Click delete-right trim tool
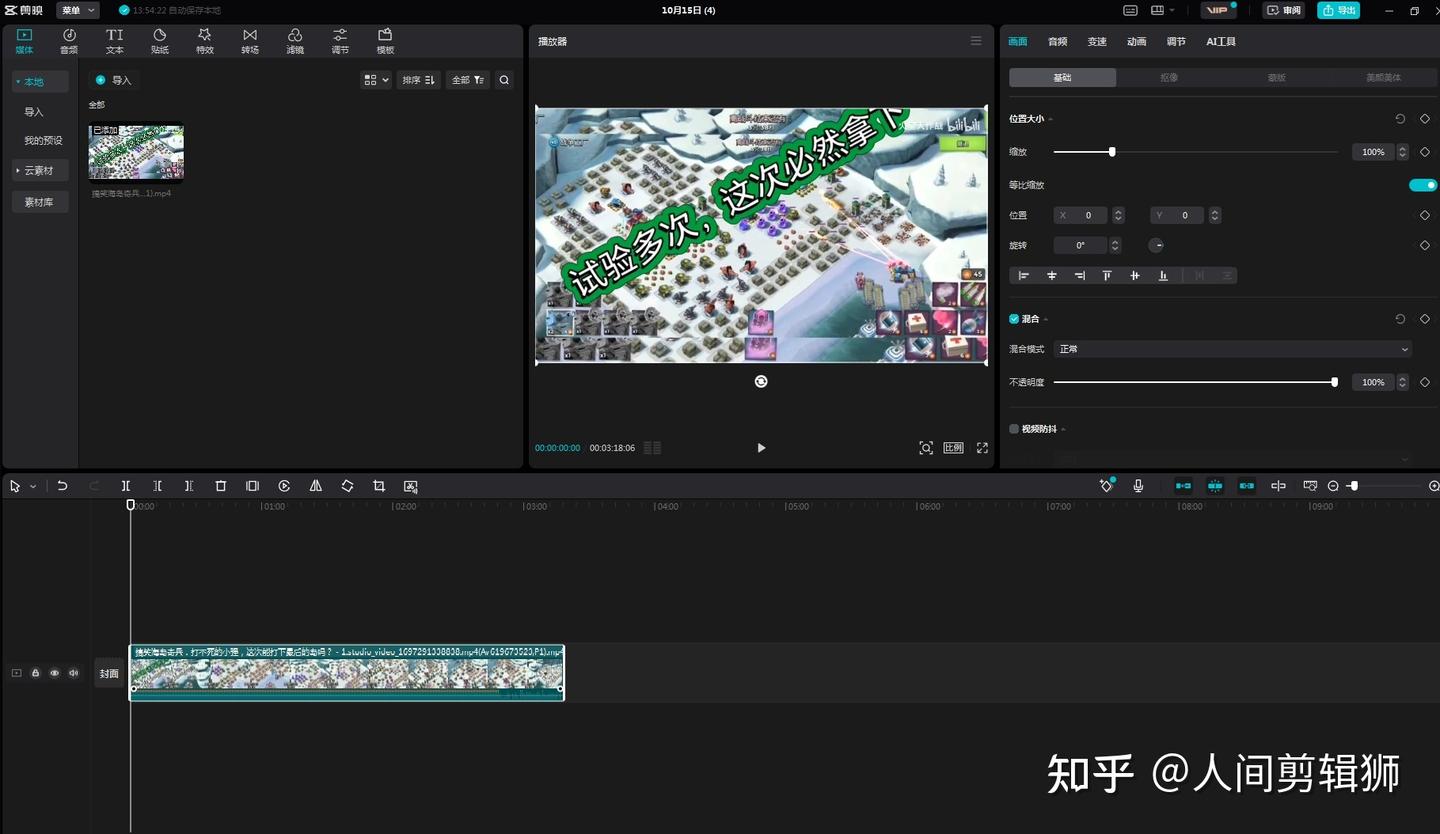This screenshot has width=1440, height=834. coord(189,486)
